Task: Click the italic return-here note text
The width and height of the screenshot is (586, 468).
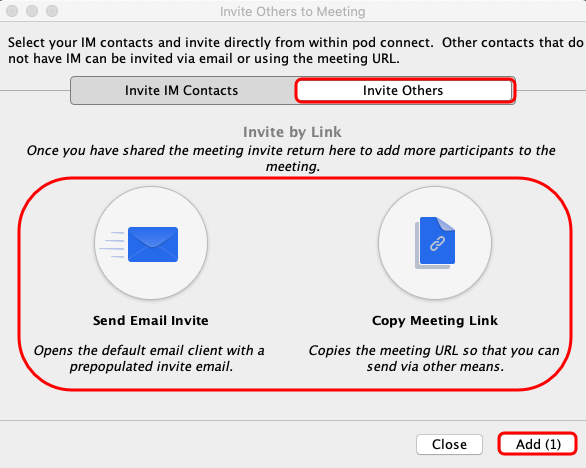Action: pos(292,158)
